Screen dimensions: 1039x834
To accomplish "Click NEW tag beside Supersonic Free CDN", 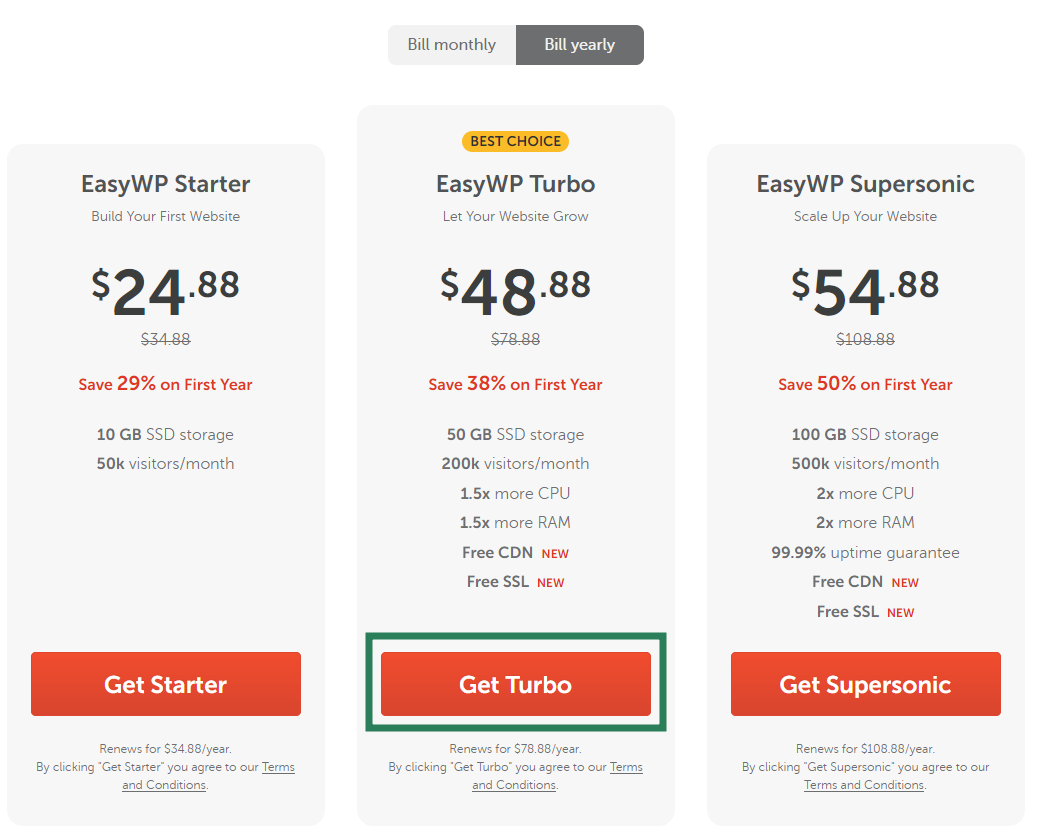I will tap(905, 583).
